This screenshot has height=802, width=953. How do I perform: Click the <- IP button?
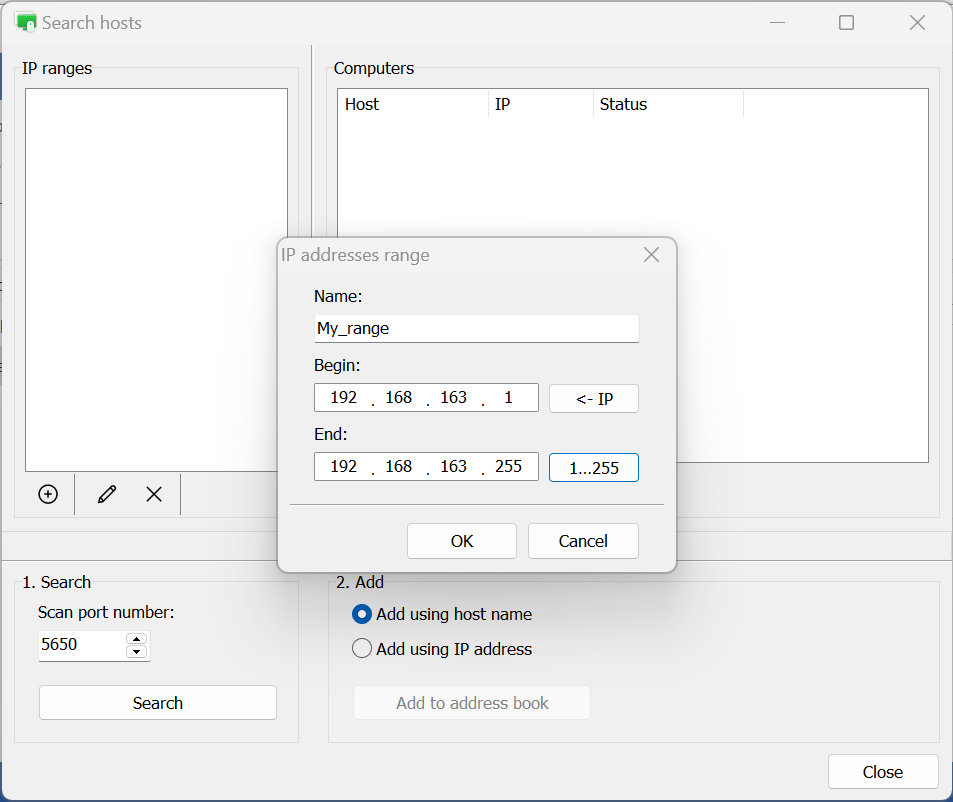click(x=594, y=399)
